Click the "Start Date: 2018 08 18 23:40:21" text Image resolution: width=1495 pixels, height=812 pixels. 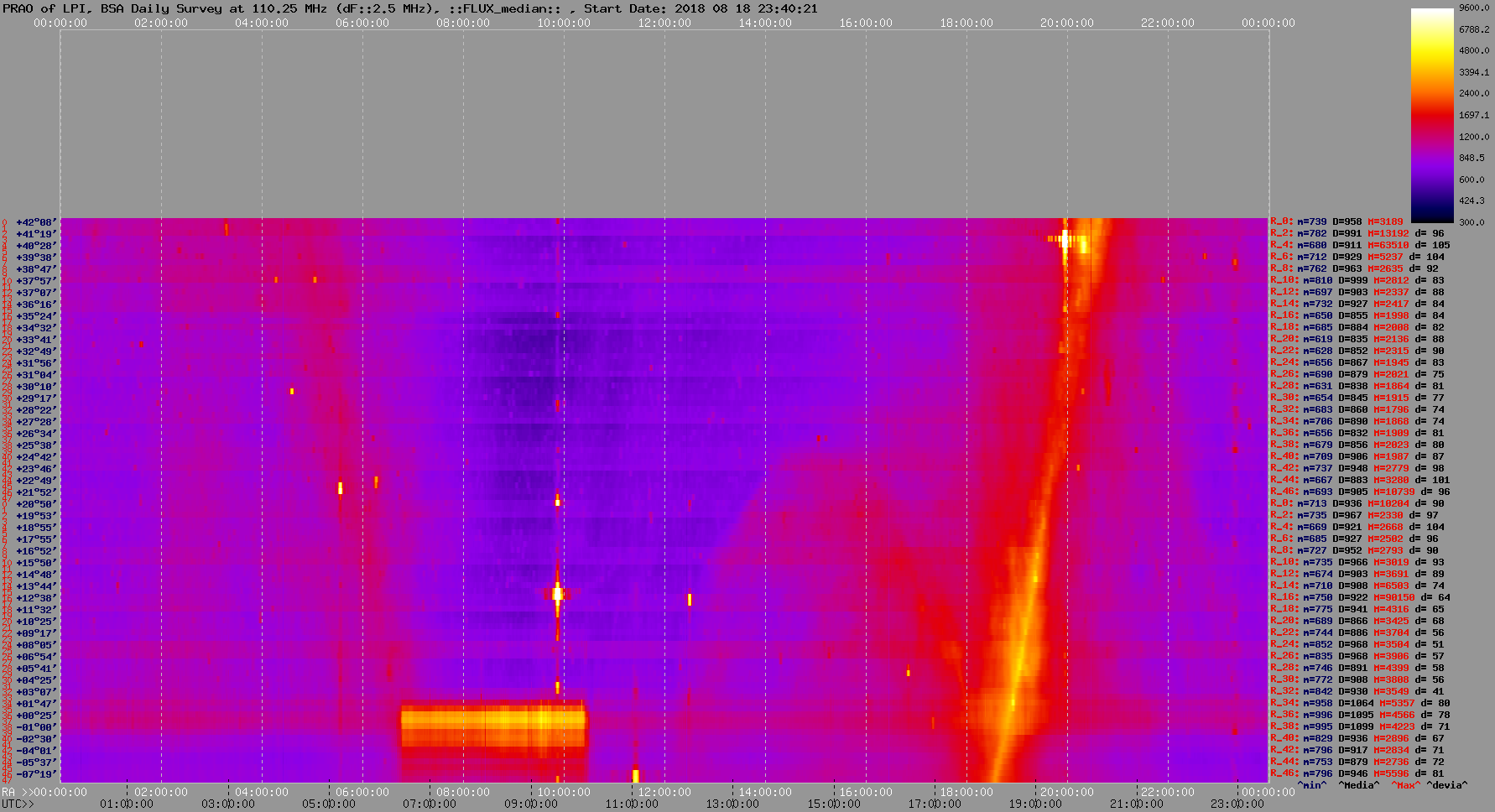[701, 8]
